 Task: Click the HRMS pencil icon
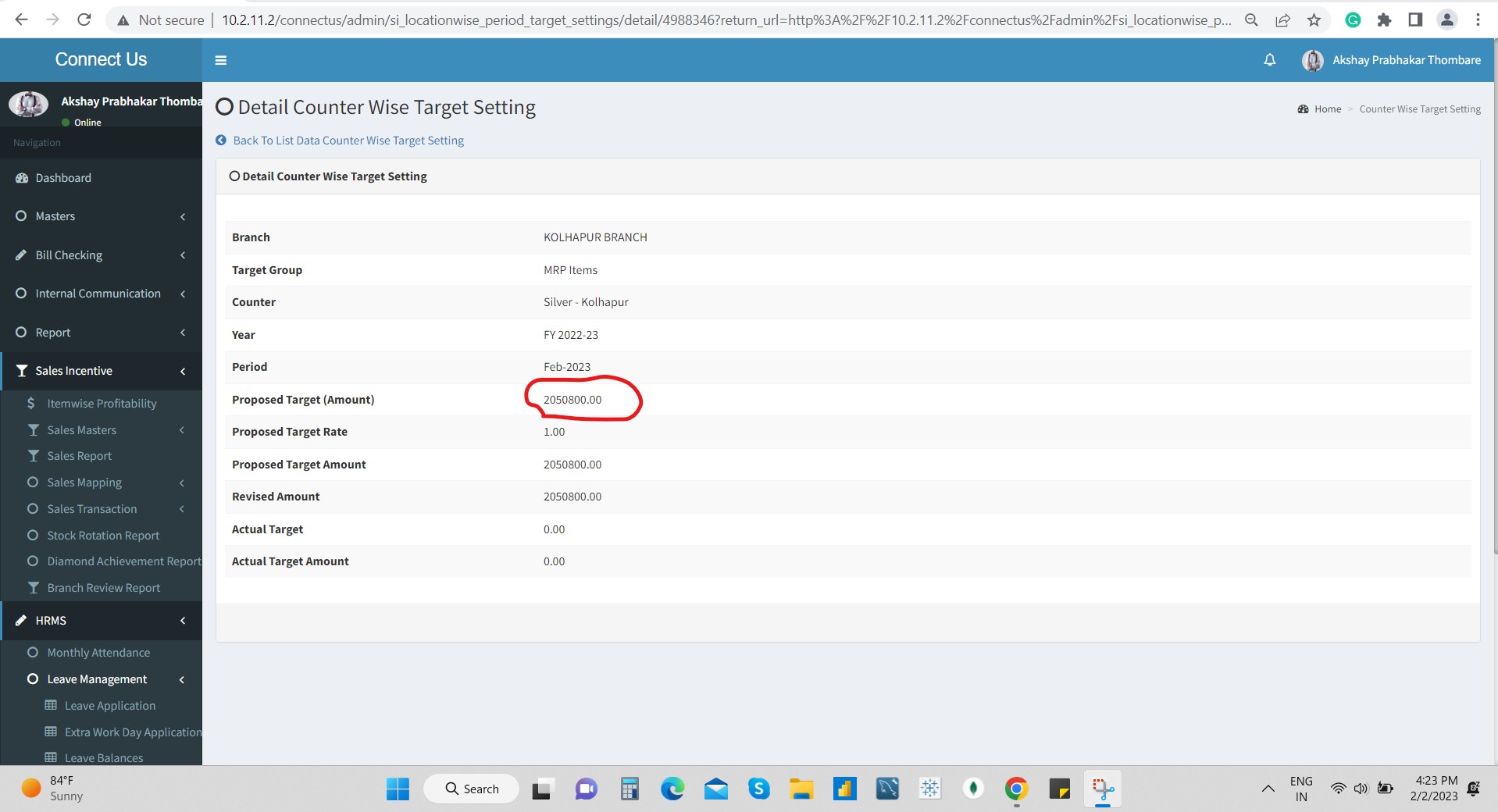pyautogui.click(x=21, y=621)
